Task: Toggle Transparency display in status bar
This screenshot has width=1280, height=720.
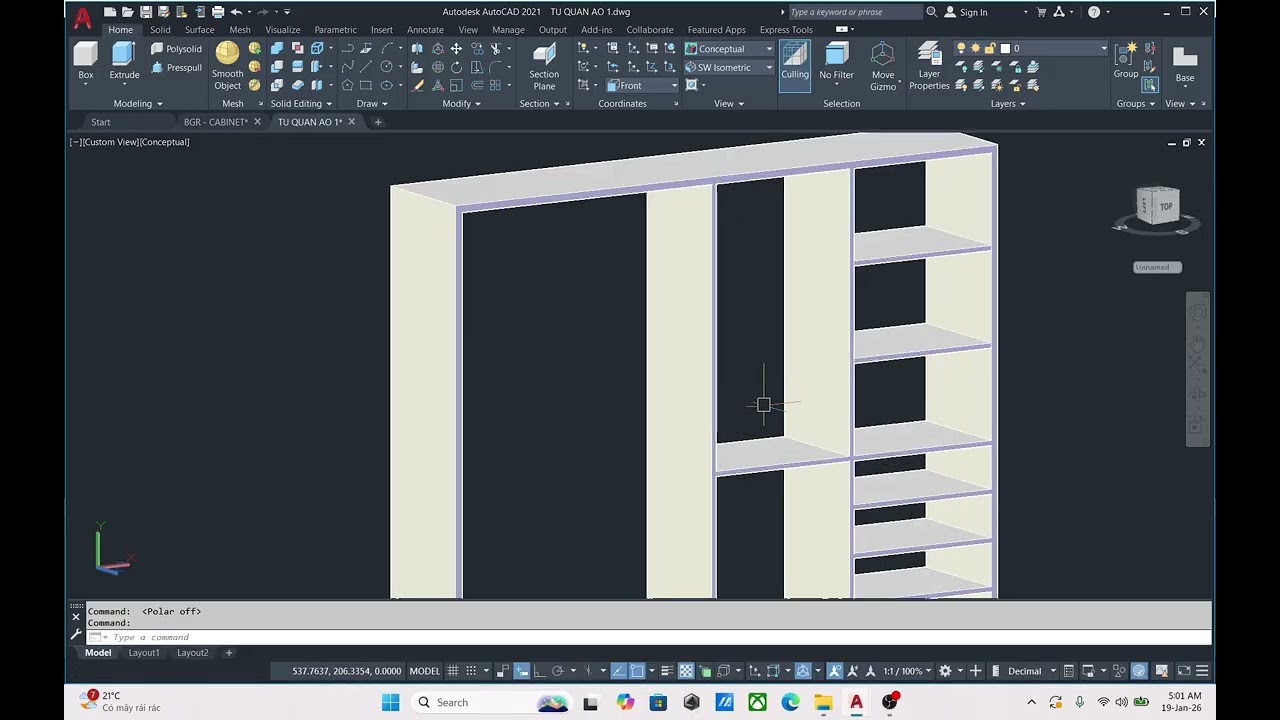Action: pyautogui.click(x=686, y=671)
